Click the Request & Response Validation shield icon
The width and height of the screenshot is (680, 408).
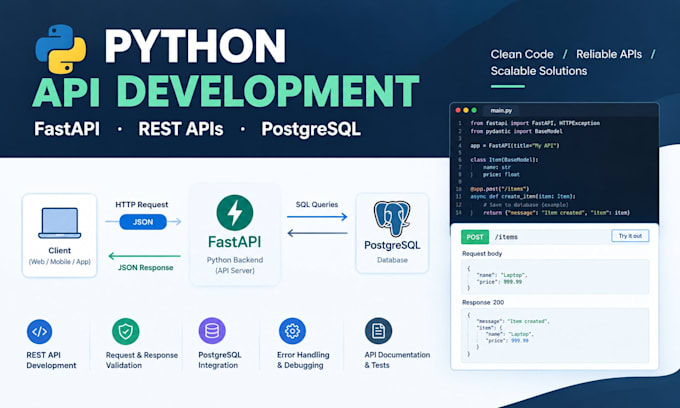point(125,331)
